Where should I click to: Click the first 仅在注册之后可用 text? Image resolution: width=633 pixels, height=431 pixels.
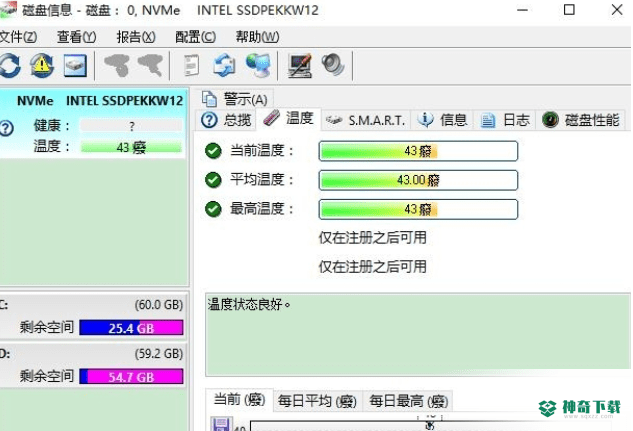tap(373, 237)
